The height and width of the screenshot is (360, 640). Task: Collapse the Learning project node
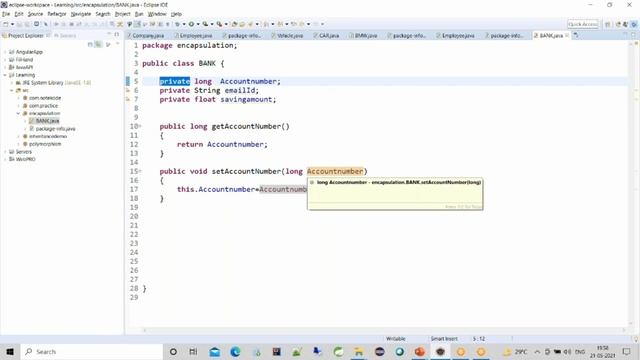click(x=5, y=75)
